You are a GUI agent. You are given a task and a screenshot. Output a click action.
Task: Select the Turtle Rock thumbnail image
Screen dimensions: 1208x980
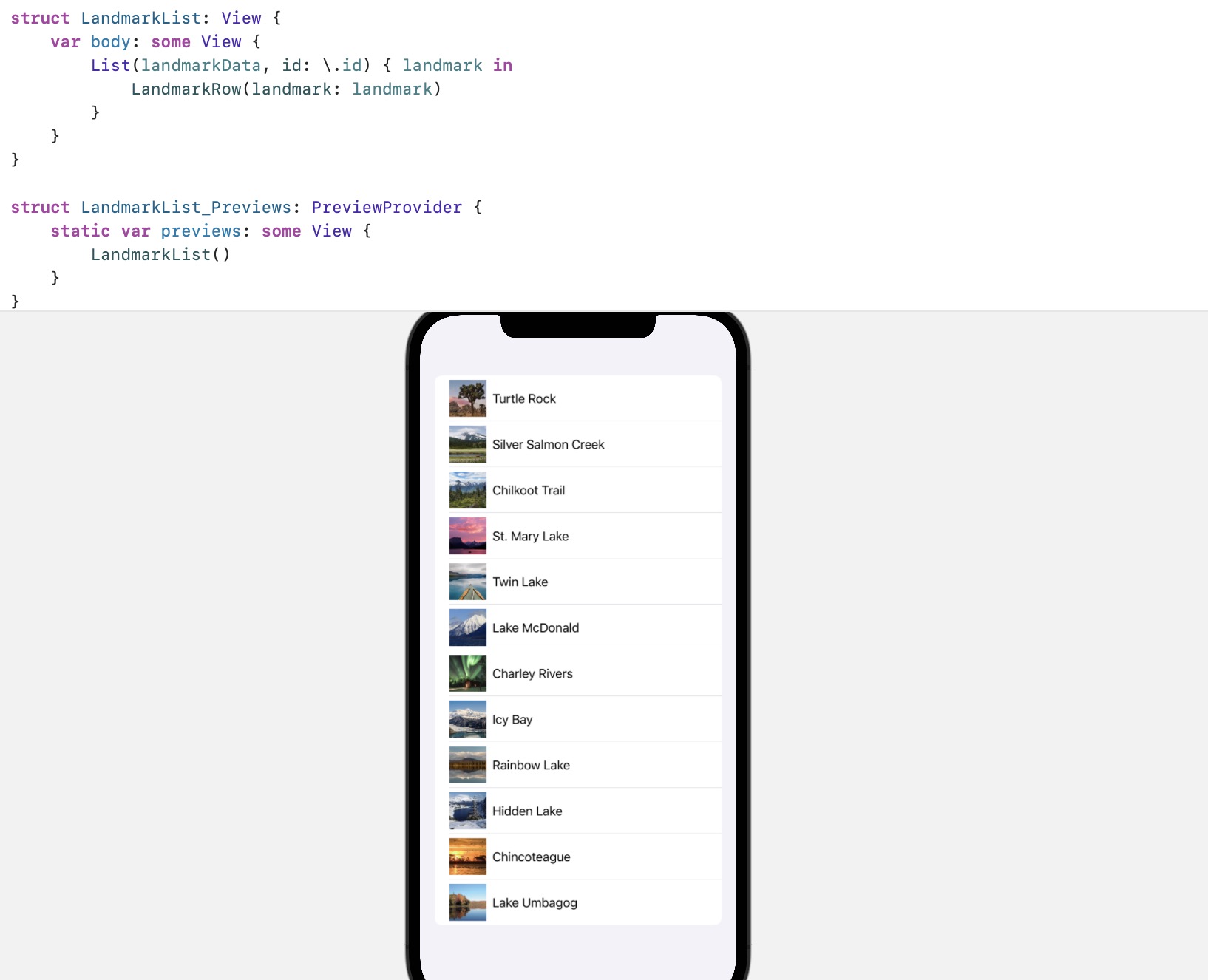point(468,398)
